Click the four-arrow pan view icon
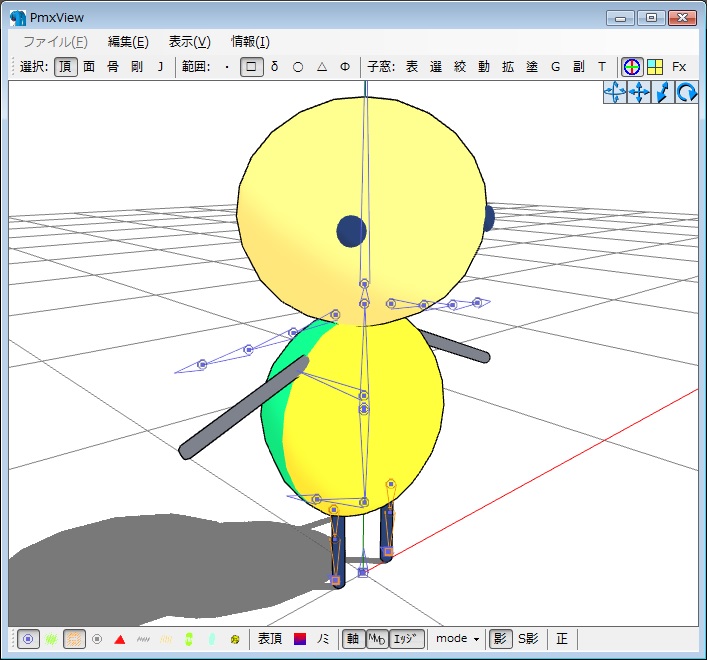 click(639, 93)
